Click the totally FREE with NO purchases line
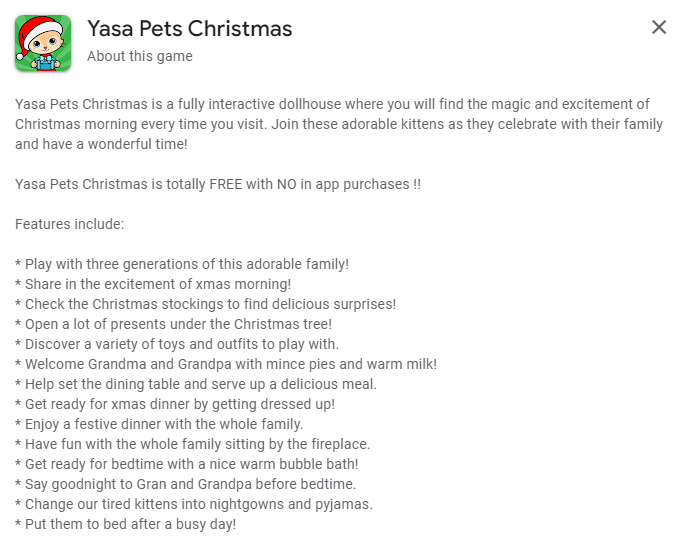This screenshot has width=679, height=548. pos(218,184)
